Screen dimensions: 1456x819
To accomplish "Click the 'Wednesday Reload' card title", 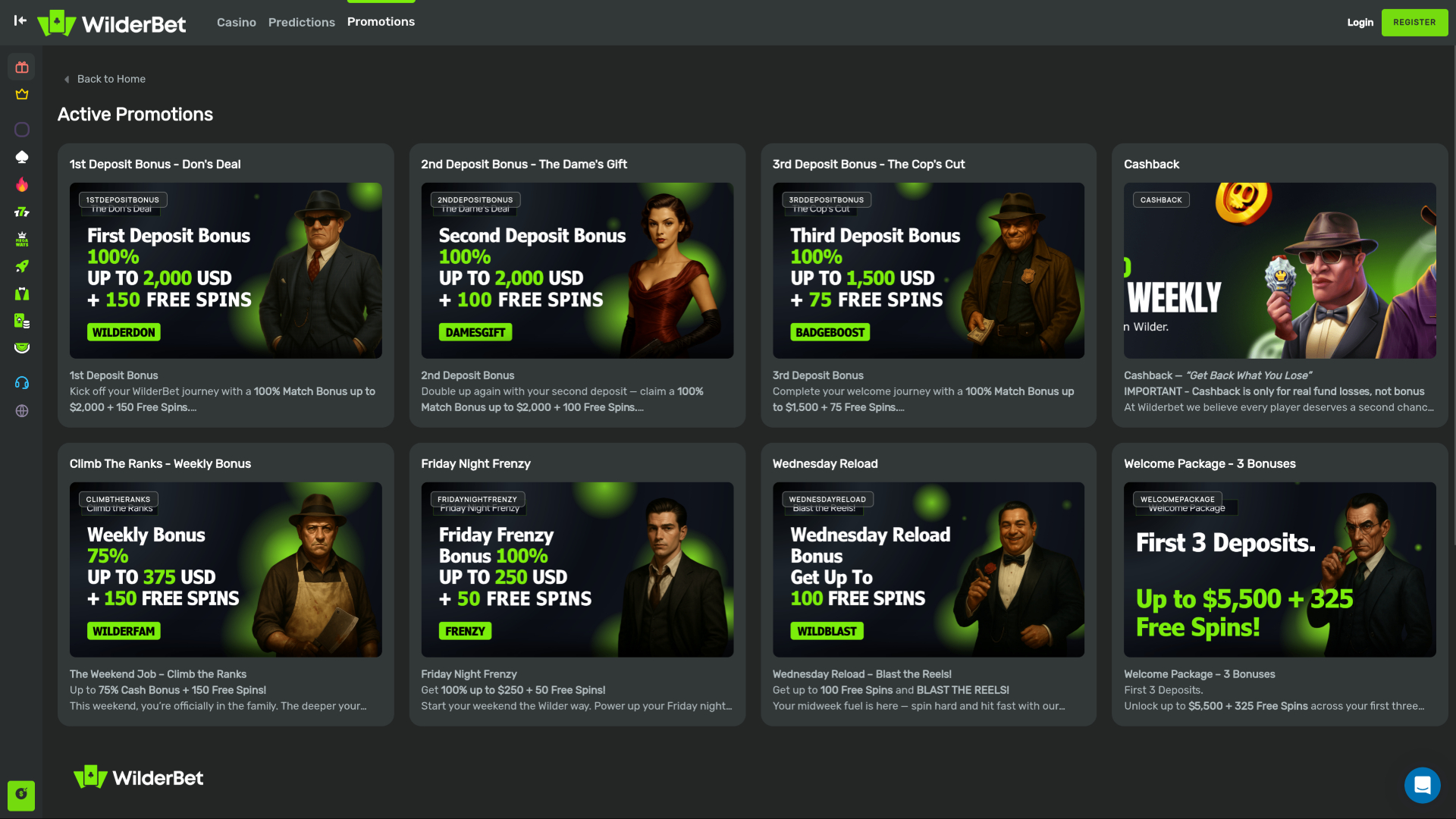I will tap(825, 464).
